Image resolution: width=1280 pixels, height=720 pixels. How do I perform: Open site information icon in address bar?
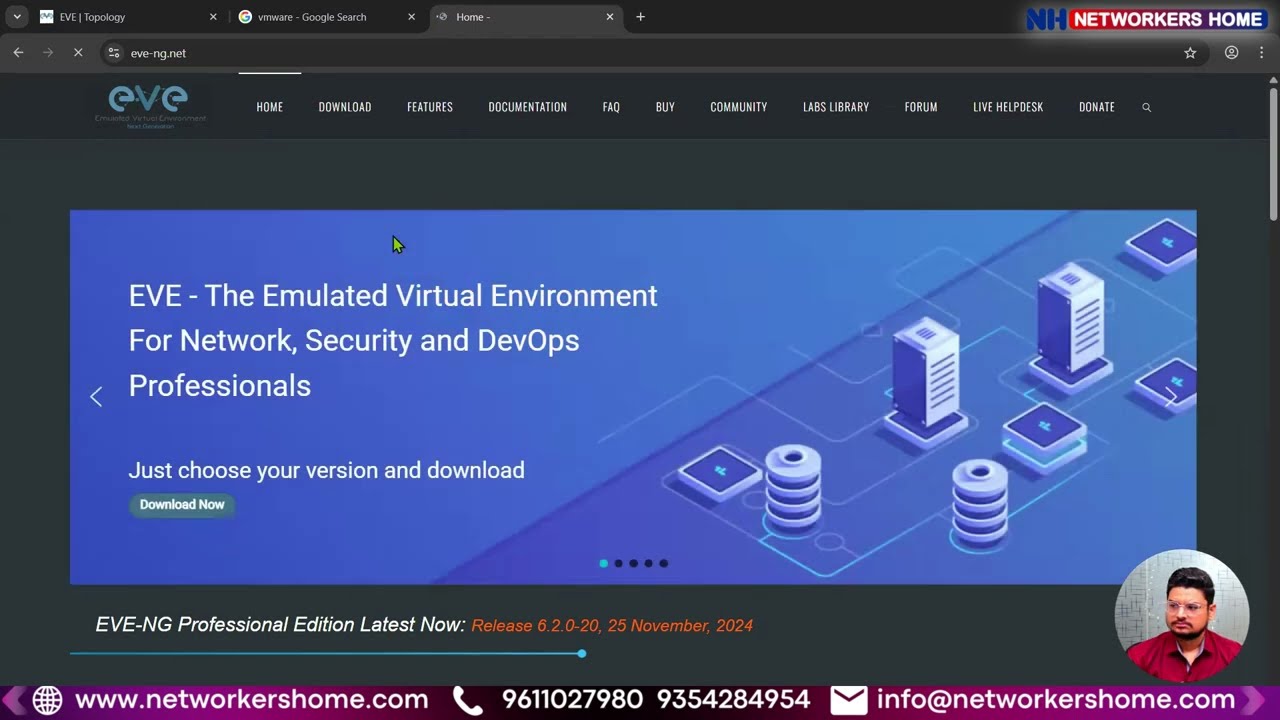[x=114, y=53]
